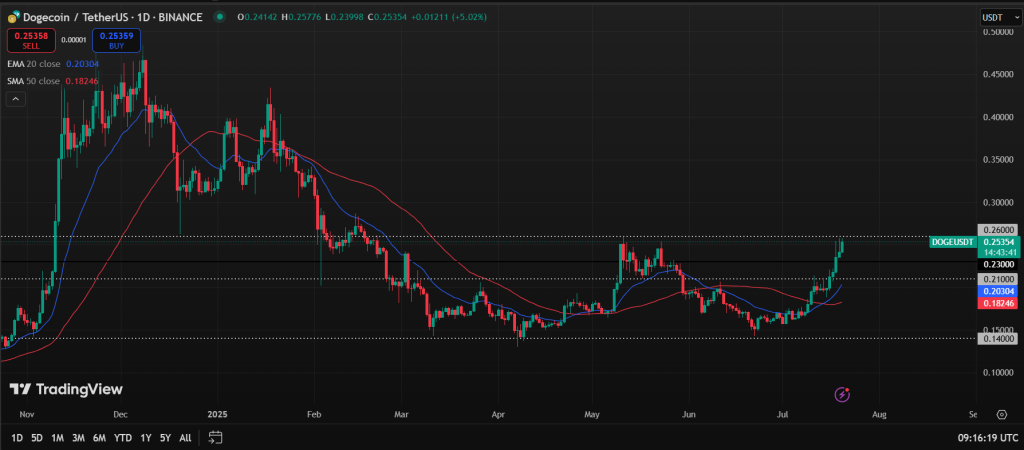Click the EMA 20 close indicator legend

pyautogui.click(x=52, y=64)
